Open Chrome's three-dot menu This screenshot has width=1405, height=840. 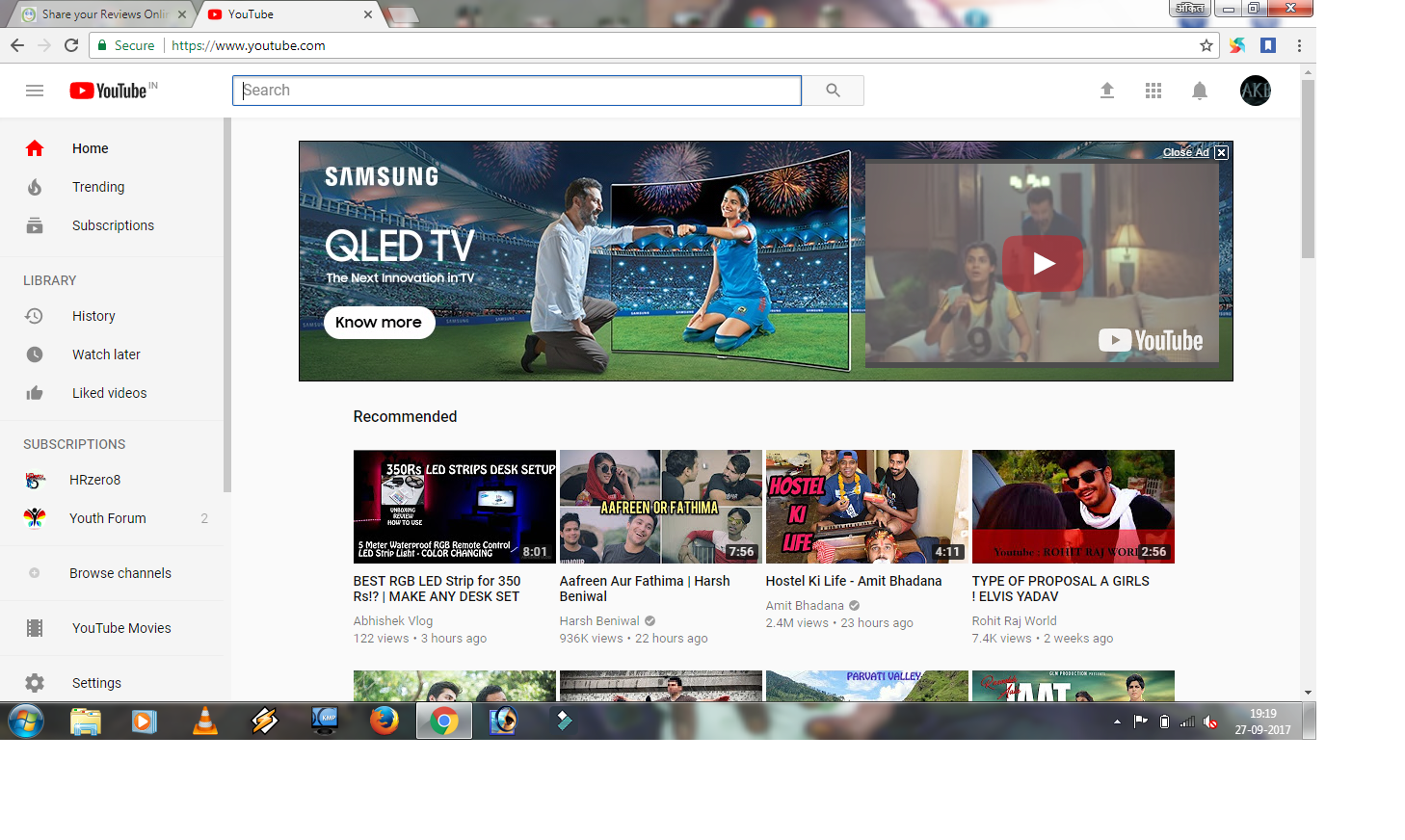pyautogui.click(x=1299, y=45)
